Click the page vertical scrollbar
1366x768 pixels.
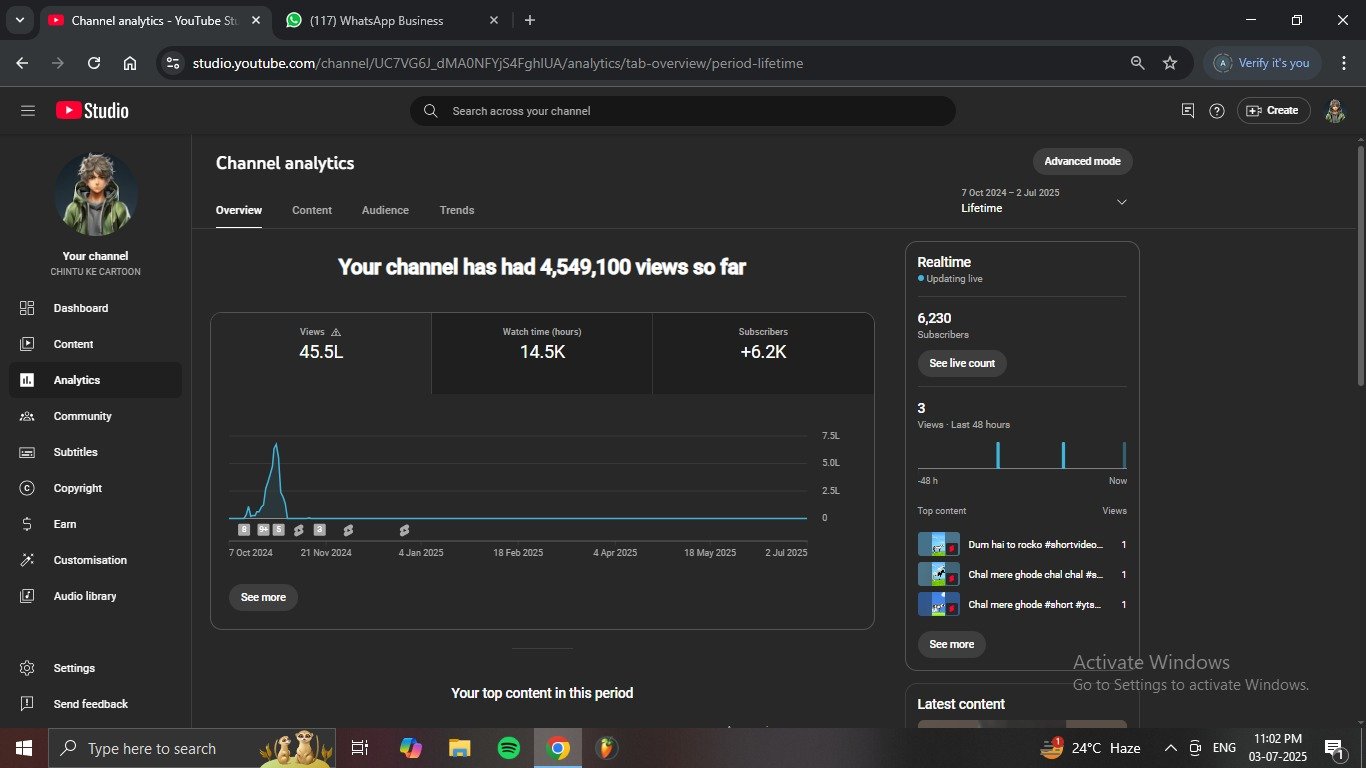click(x=1360, y=266)
